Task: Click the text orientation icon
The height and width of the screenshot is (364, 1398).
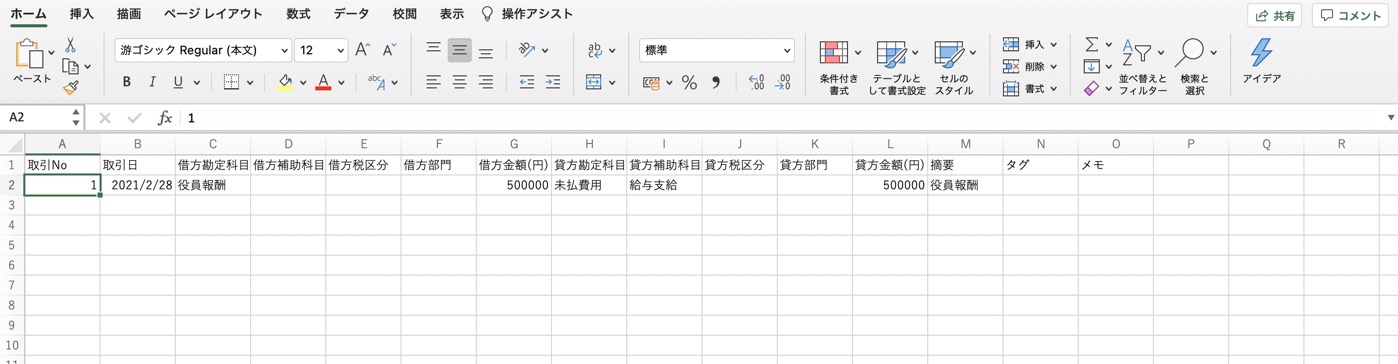Action: (527, 50)
